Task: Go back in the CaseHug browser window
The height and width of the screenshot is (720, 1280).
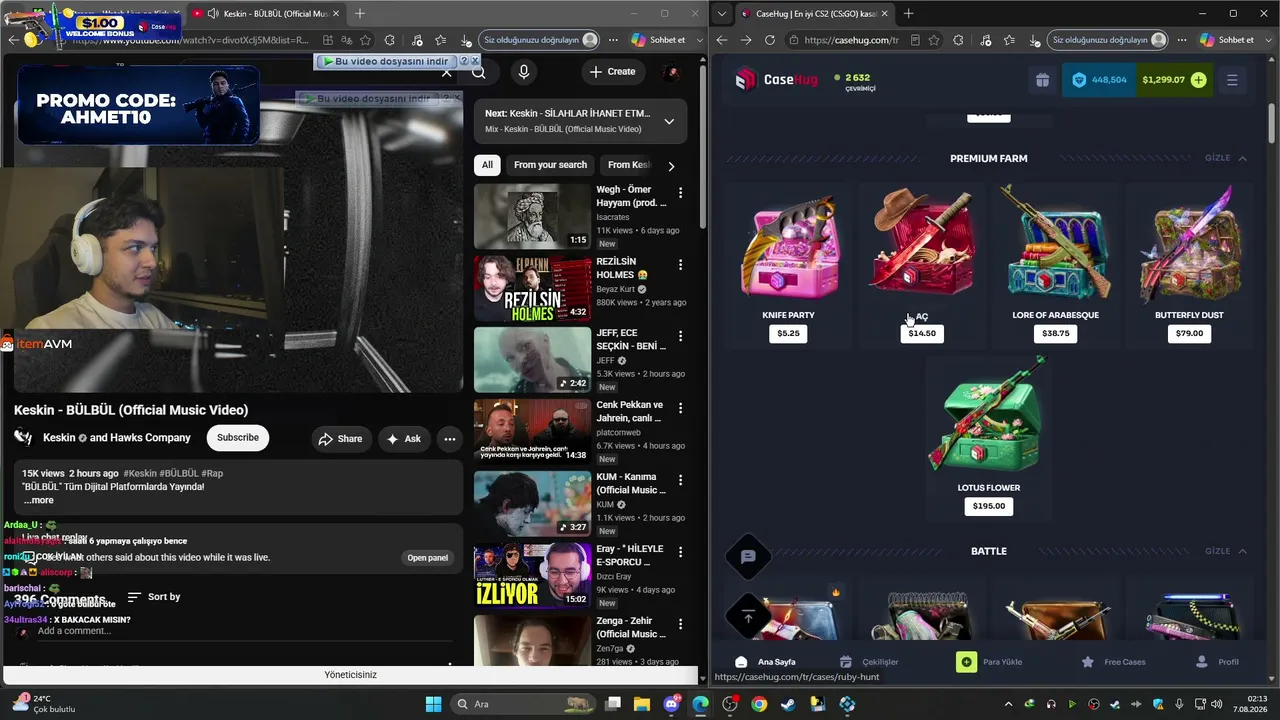Action: 722,40
